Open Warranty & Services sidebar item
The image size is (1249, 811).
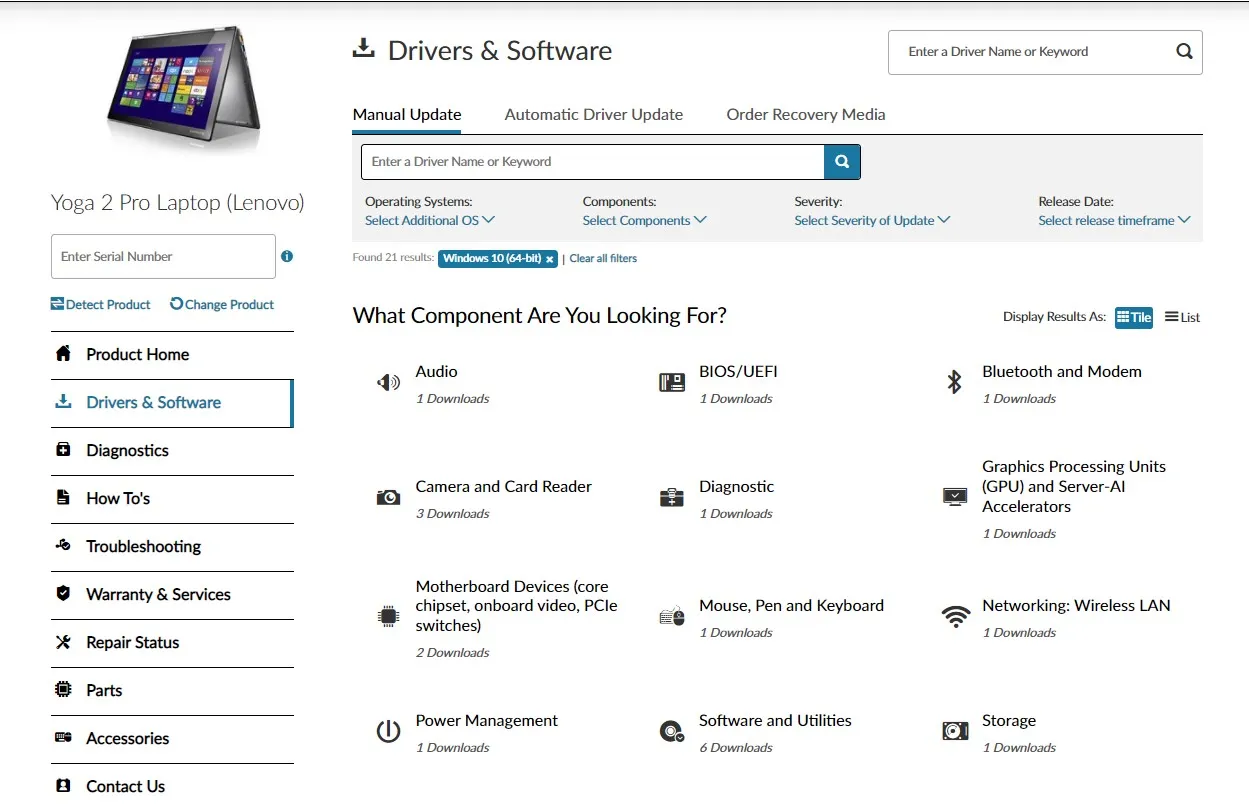(x=172, y=595)
